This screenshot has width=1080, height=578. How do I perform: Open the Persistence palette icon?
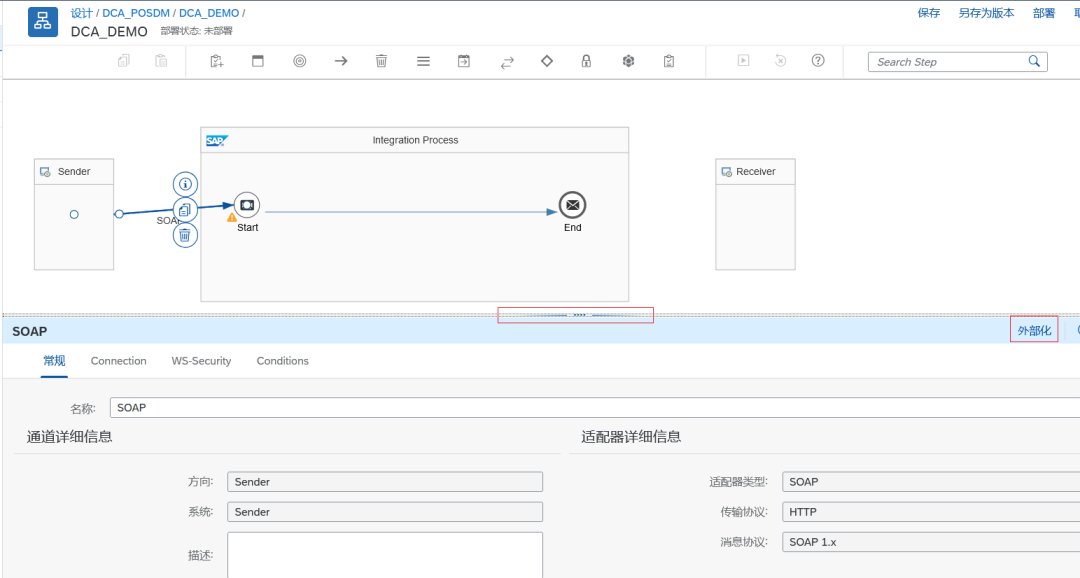click(x=628, y=61)
